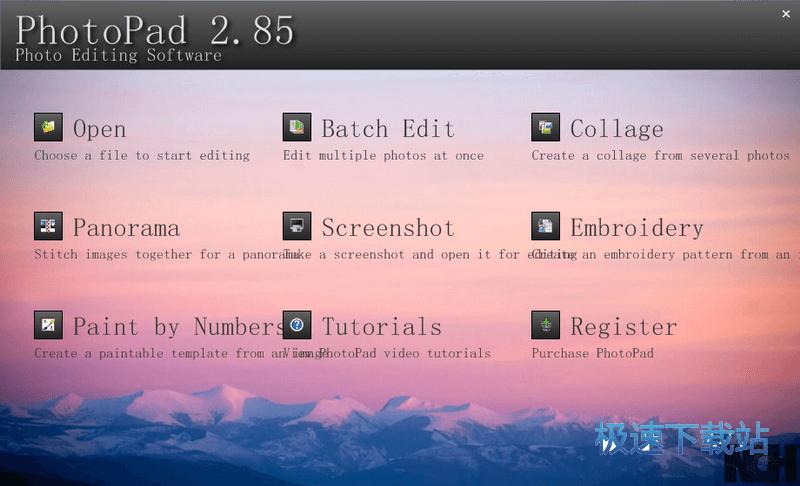
Task: Launch Panorama from its text label
Action: pyautogui.click(x=126, y=228)
